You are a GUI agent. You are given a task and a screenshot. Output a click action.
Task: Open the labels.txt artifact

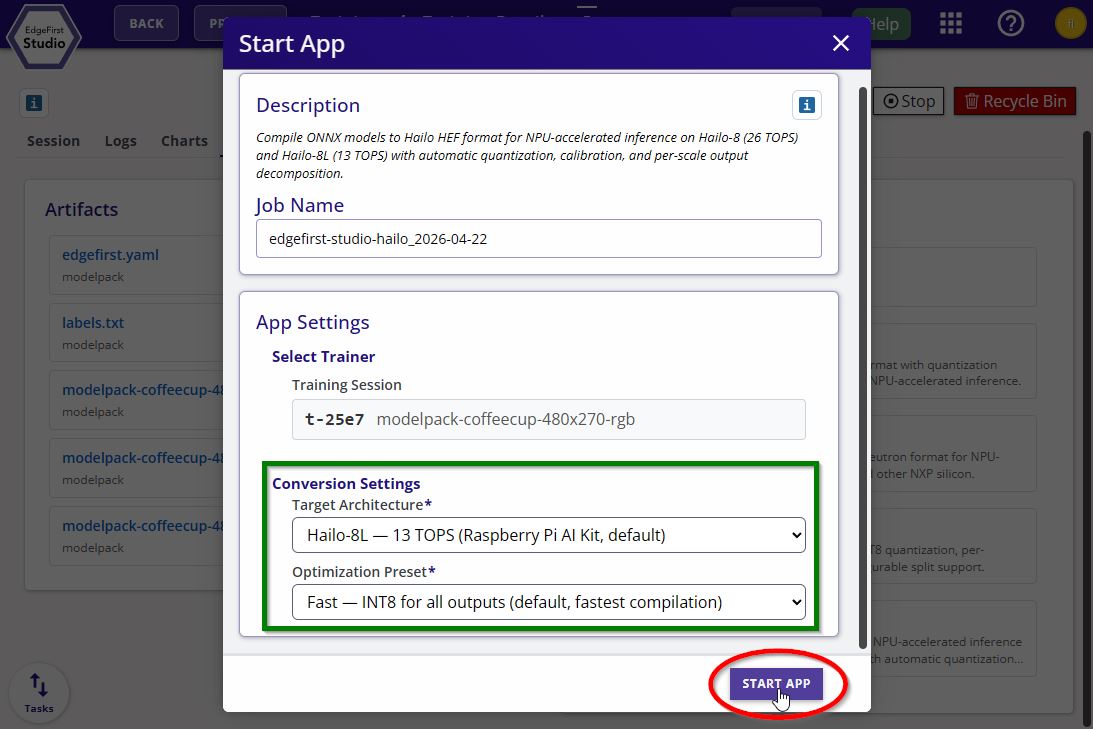(93, 323)
